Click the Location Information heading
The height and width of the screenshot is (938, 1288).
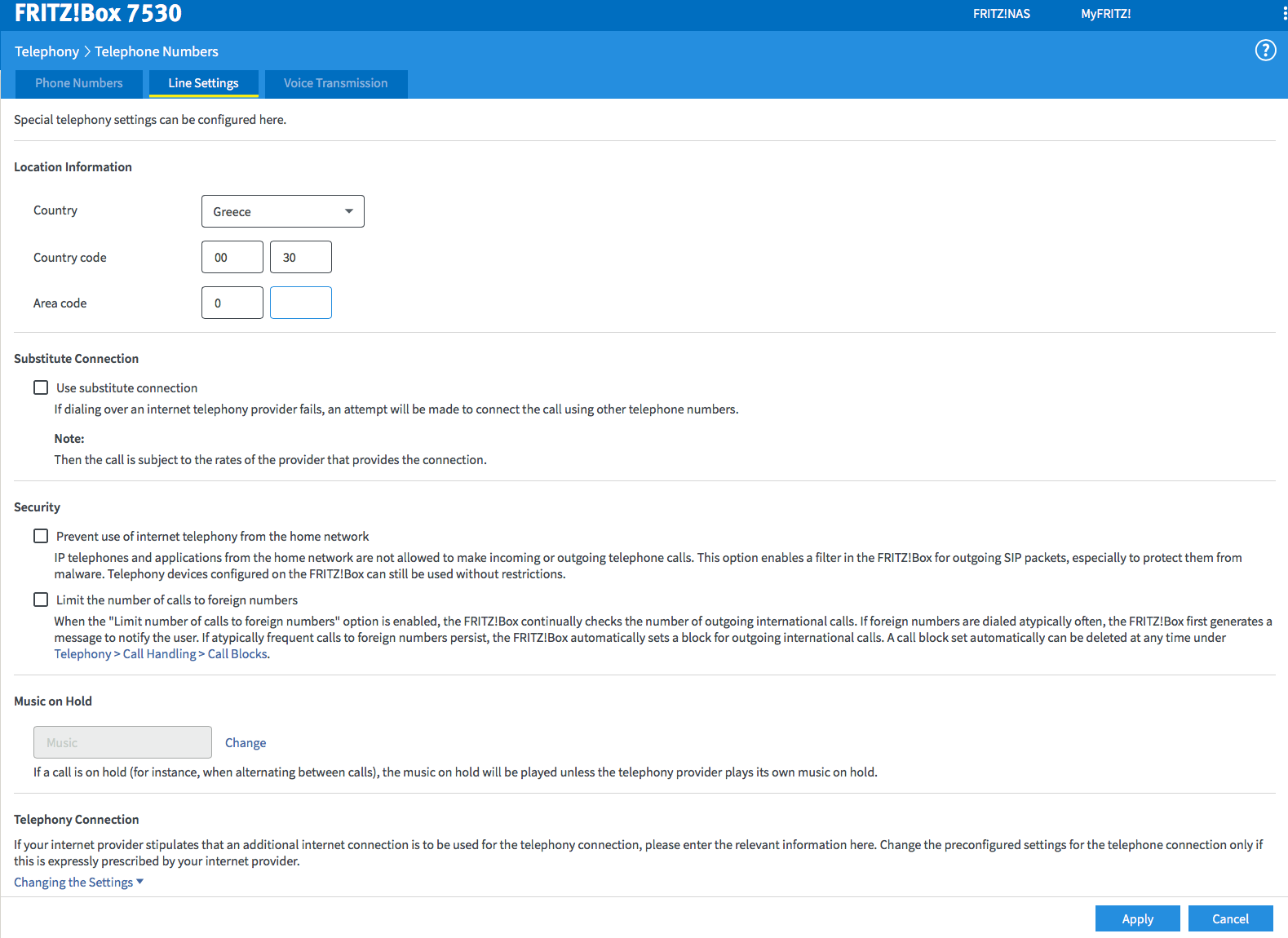[x=73, y=167]
